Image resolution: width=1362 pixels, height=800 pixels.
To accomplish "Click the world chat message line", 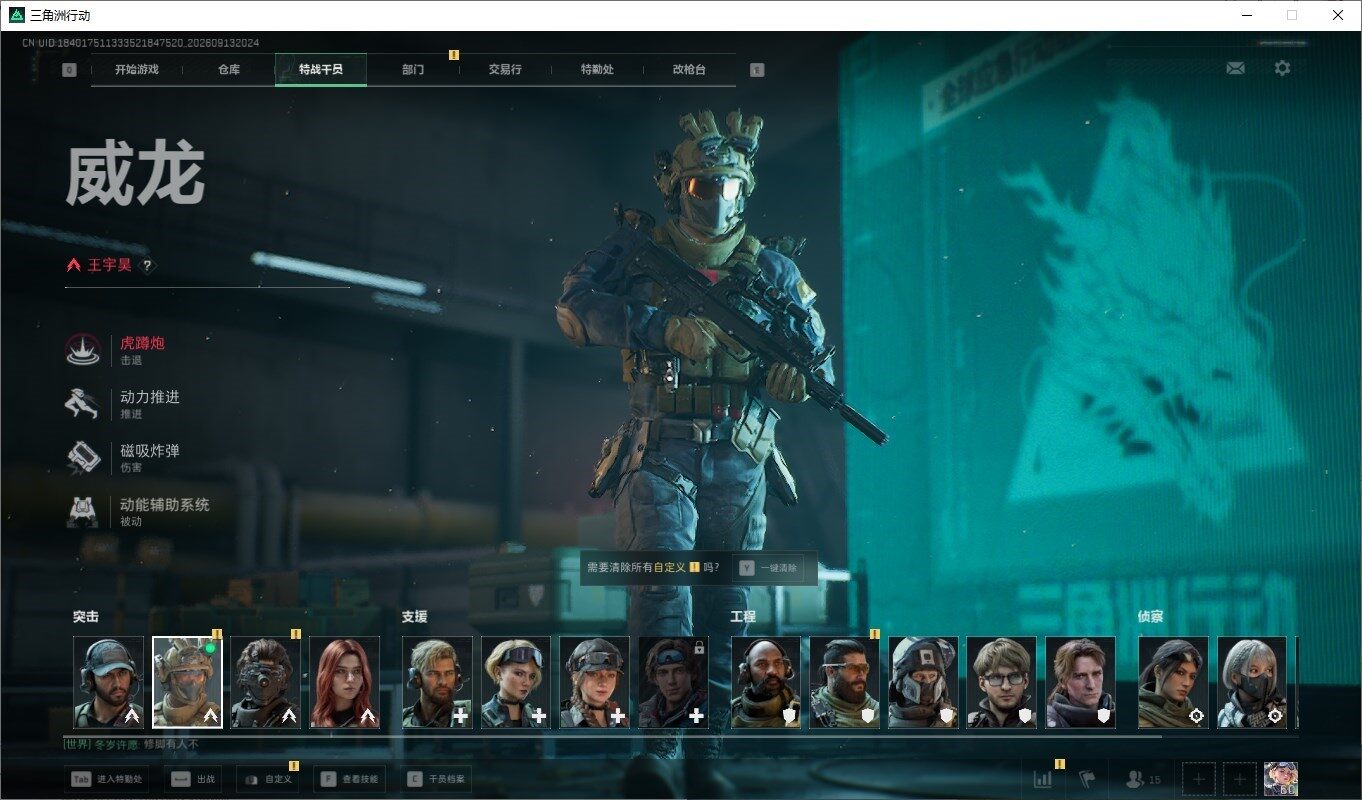I will coord(131,744).
